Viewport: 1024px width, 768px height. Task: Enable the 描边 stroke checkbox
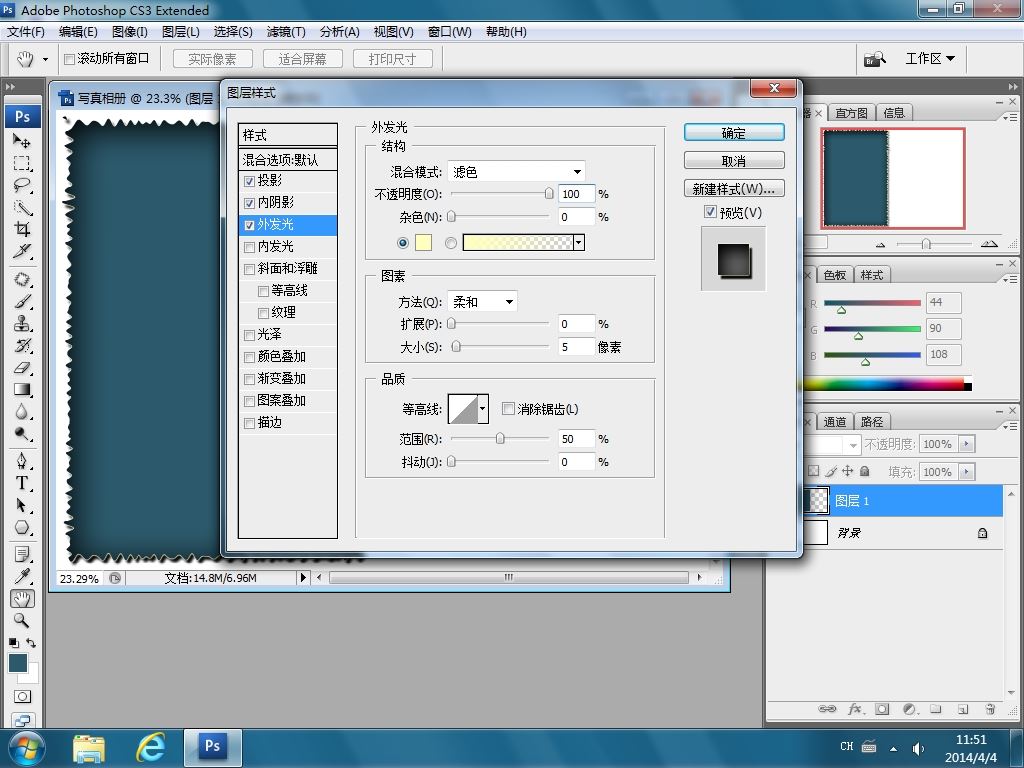pyautogui.click(x=249, y=423)
